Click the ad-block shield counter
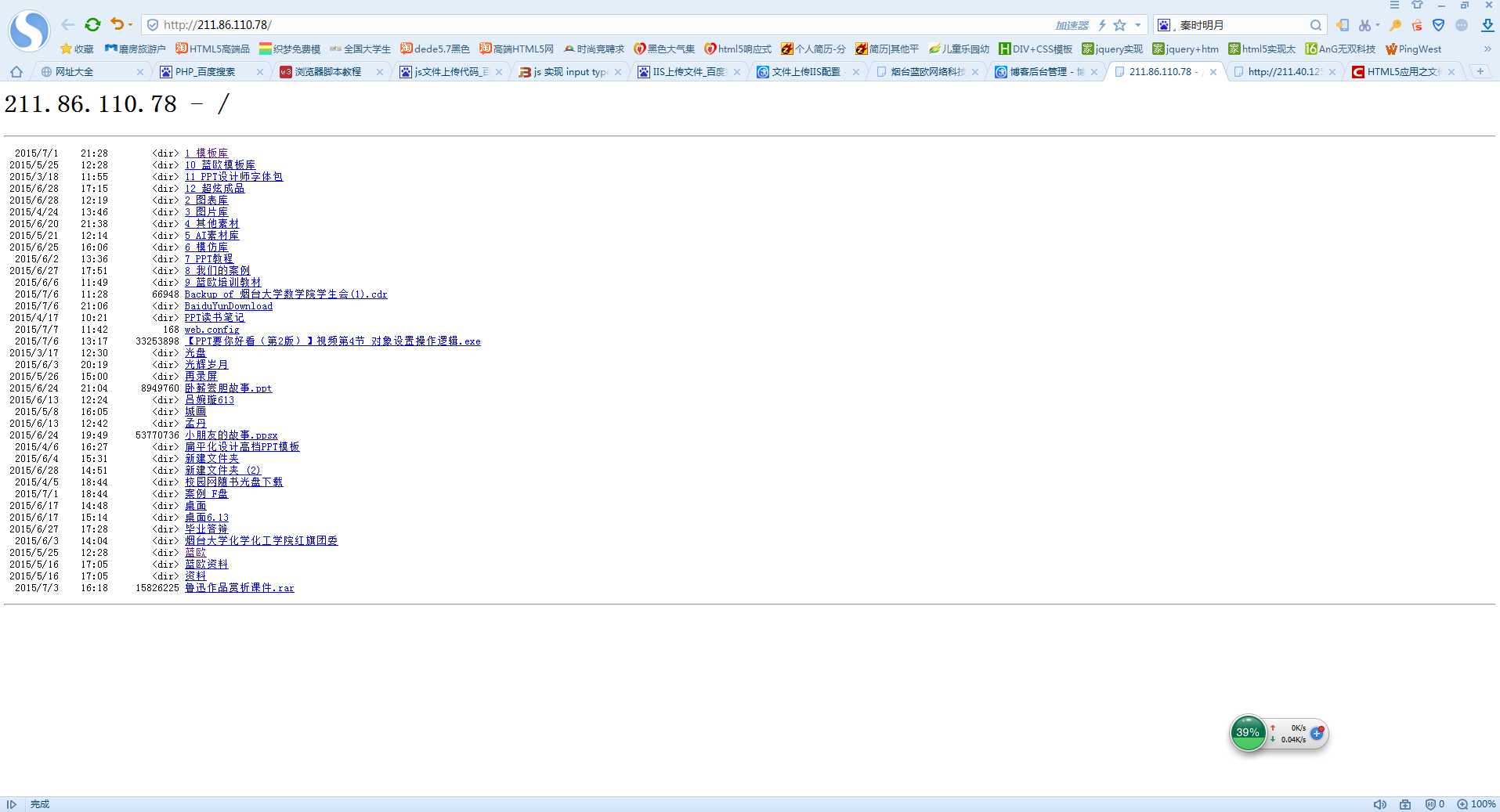Screen dimensions: 1500x812 pos(1434,804)
